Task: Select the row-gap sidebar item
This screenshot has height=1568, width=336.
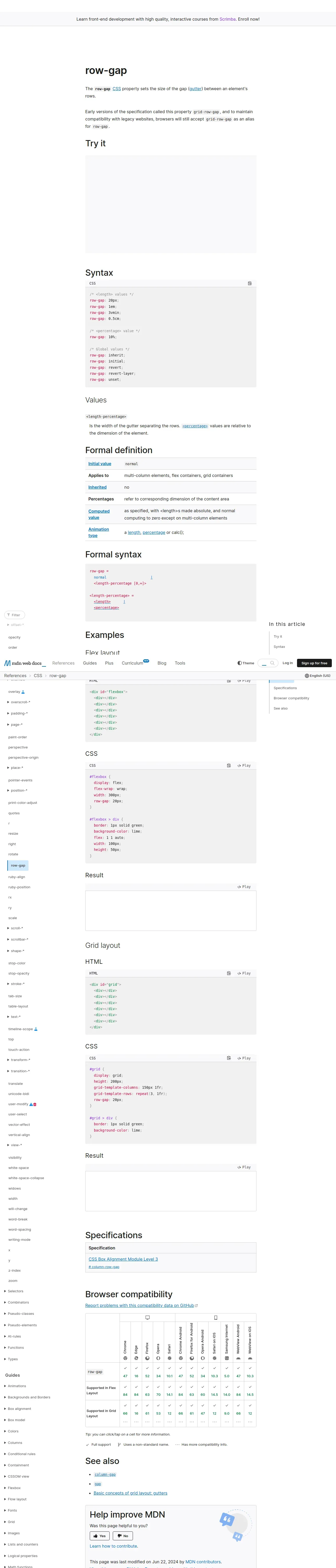Action: [18, 865]
